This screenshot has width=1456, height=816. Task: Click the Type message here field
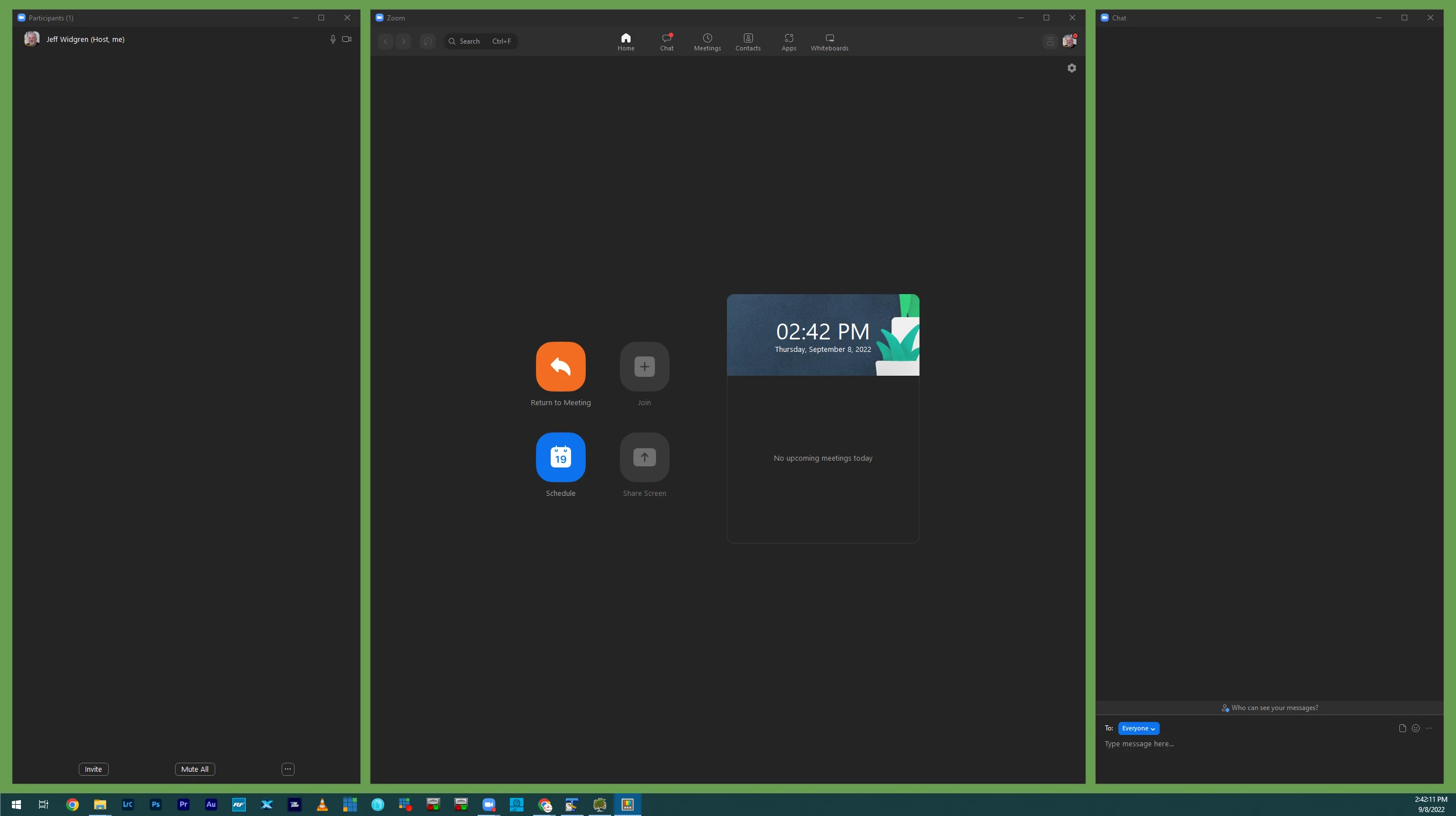point(1246,744)
